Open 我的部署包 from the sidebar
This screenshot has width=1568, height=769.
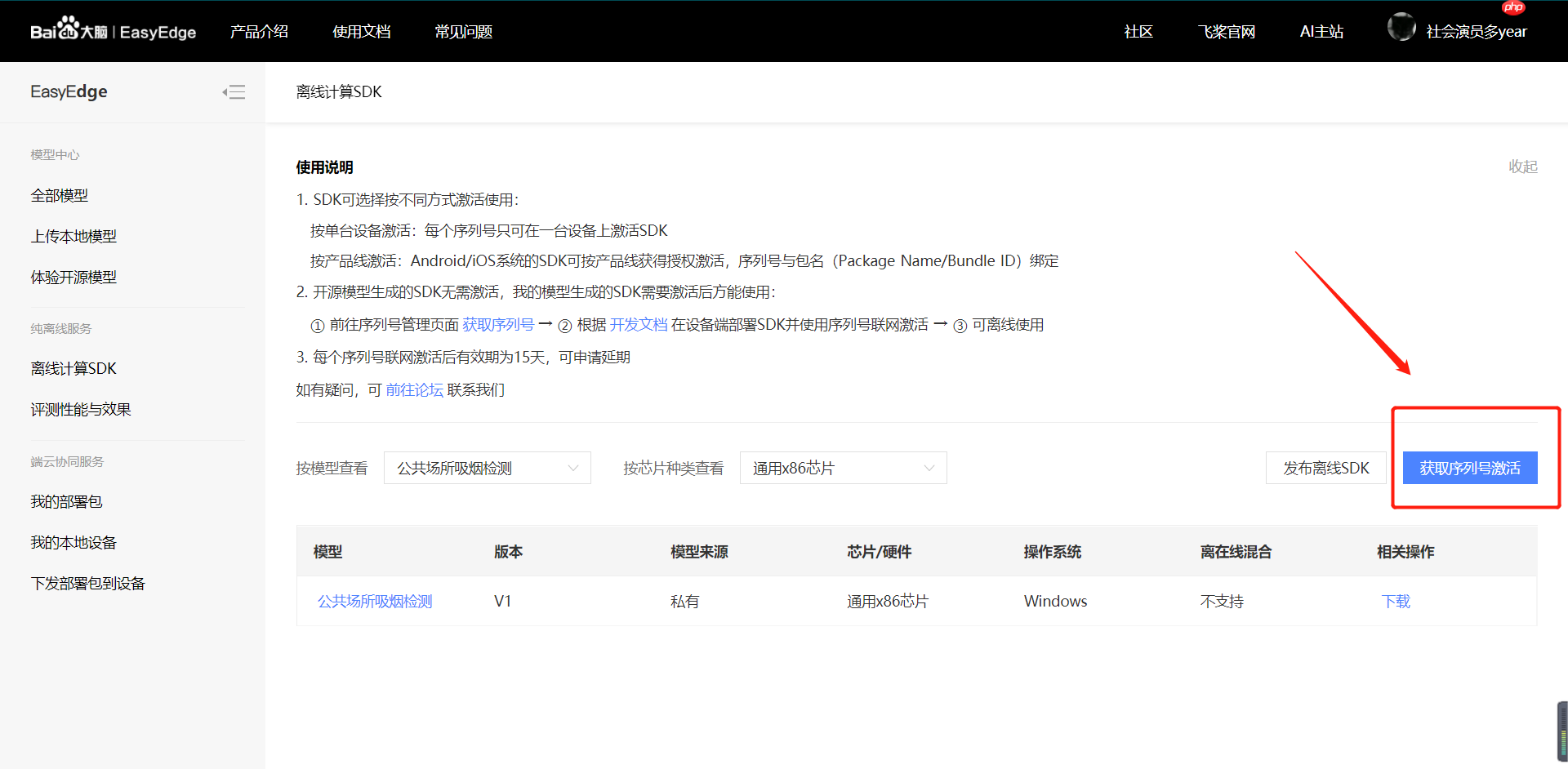click(x=66, y=500)
